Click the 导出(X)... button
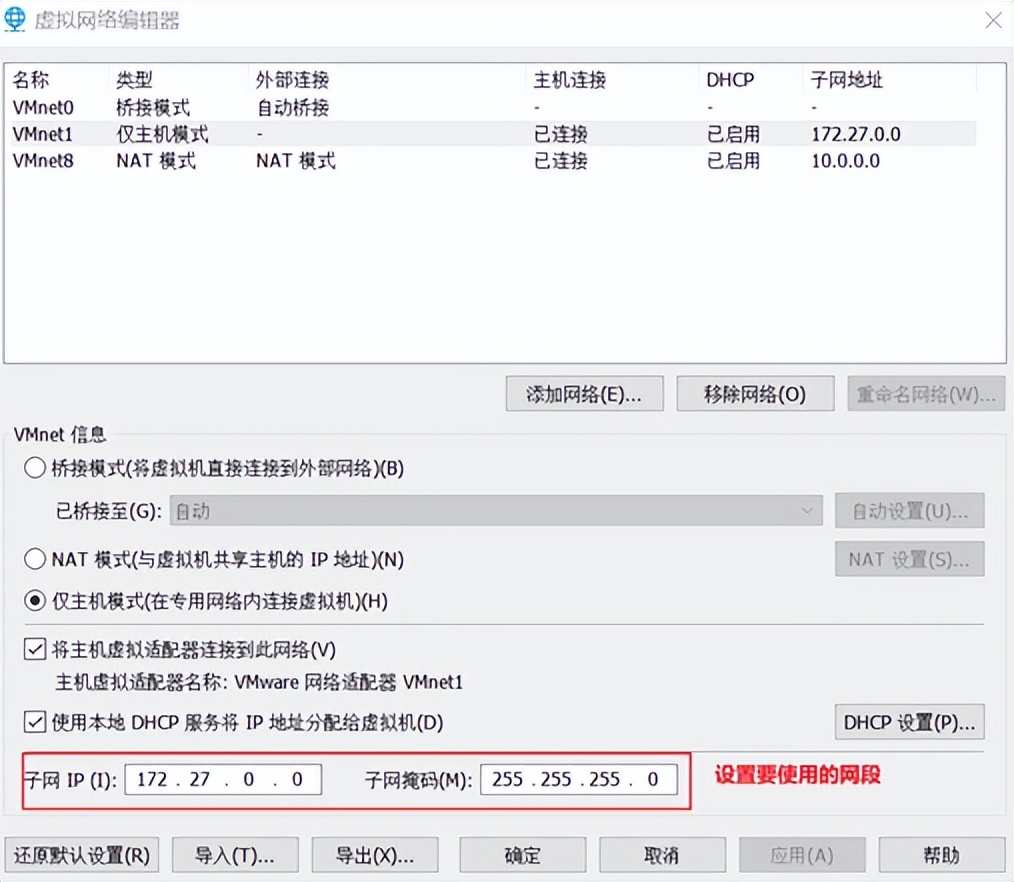This screenshot has width=1014, height=882. [375, 855]
